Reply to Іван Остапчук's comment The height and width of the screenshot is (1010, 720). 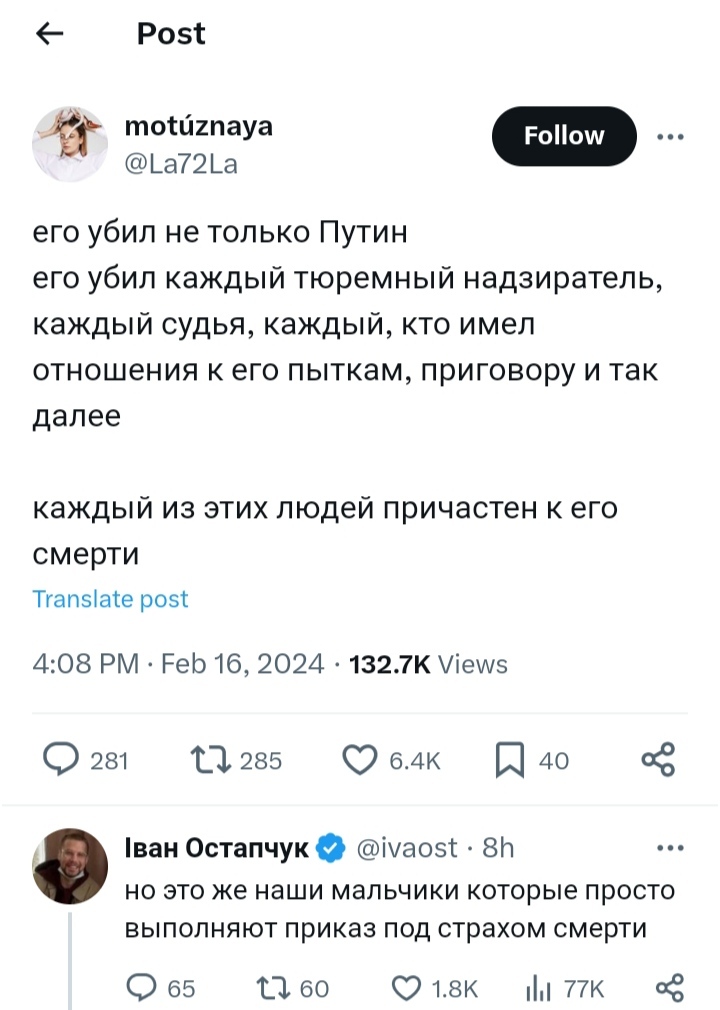pos(140,989)
